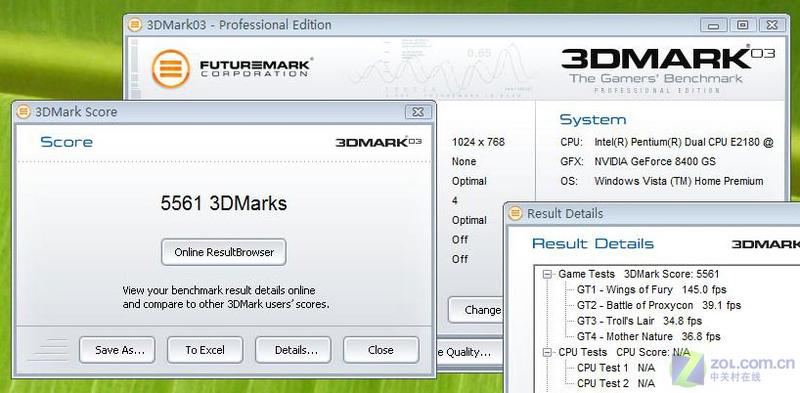This screenshot has height=393, width=800.
Task: Save the score with Save As…
Action: coord(117,350)
